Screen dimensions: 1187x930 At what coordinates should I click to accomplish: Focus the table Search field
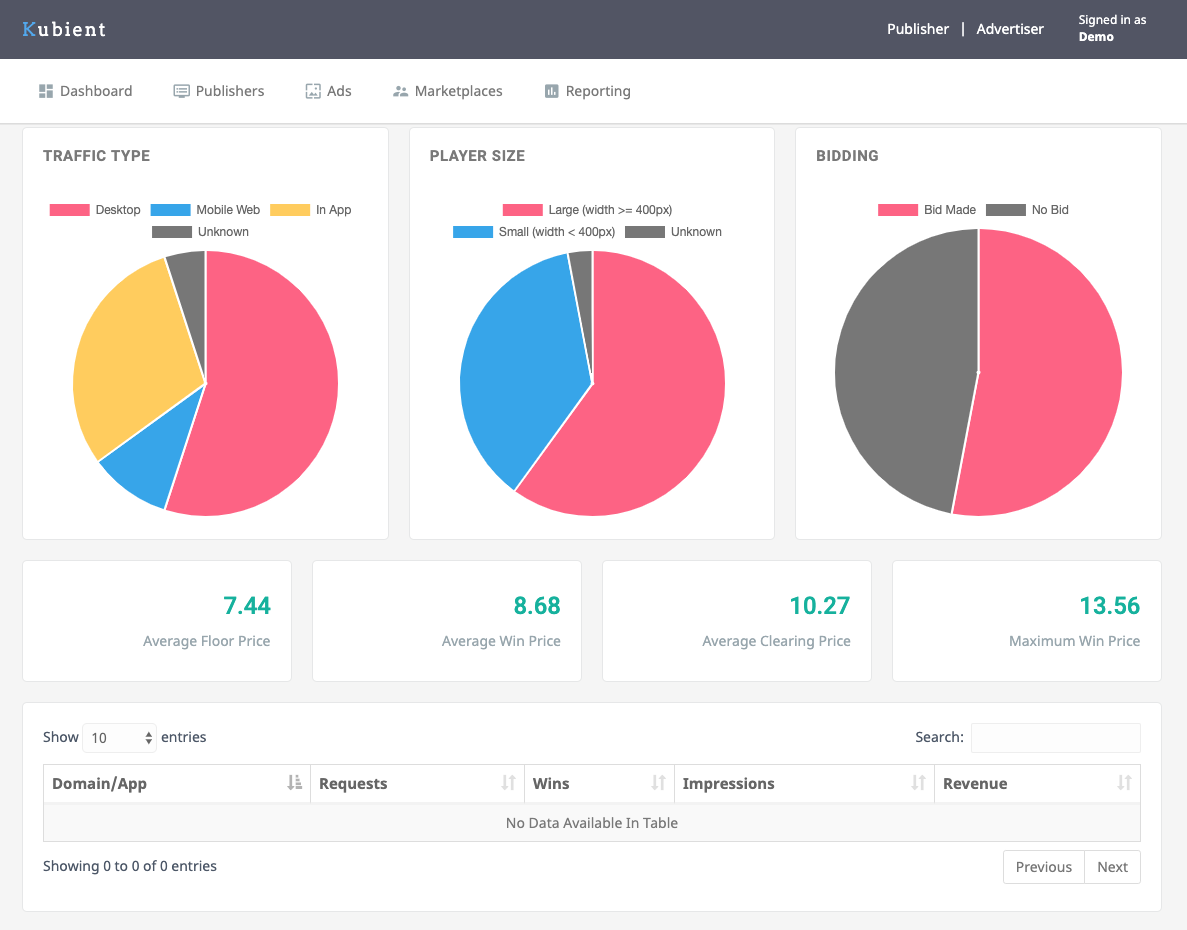pyautogui.click(x=1055, y=738)
